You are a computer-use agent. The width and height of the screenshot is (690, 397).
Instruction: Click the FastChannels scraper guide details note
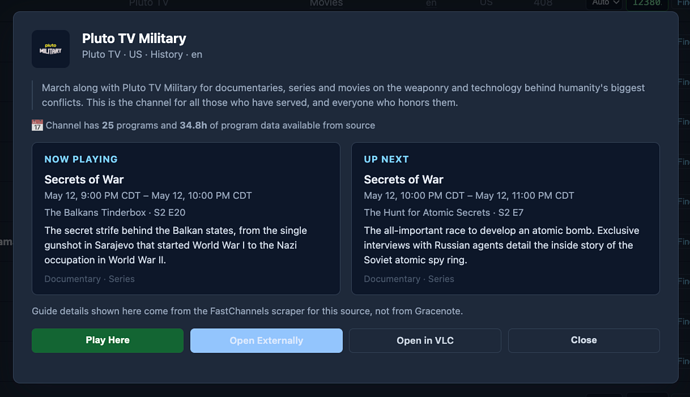point(247,311)
